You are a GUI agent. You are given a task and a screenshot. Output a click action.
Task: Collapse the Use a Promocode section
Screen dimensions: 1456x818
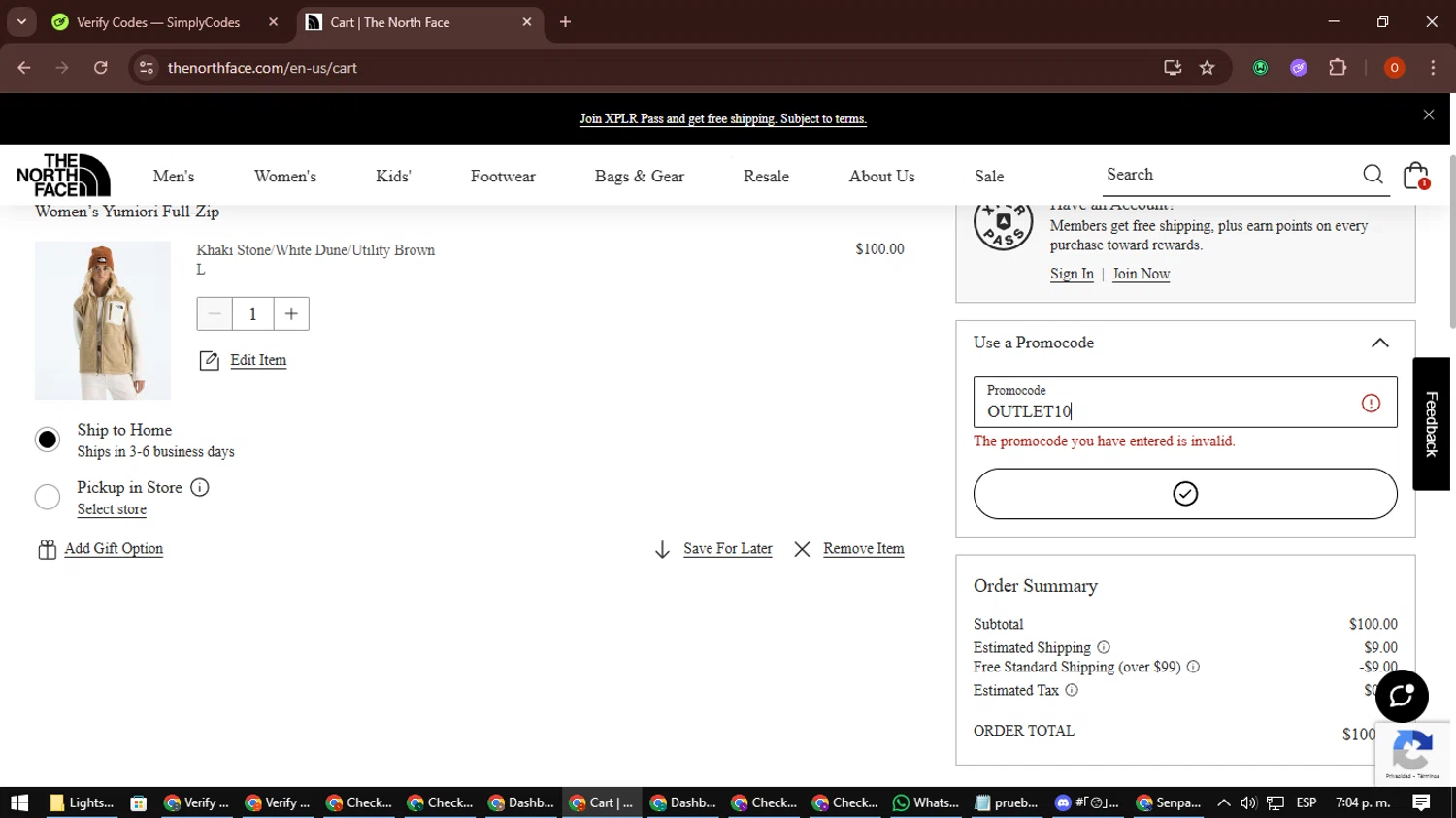pyautogui.click(x=1379, y=343)
